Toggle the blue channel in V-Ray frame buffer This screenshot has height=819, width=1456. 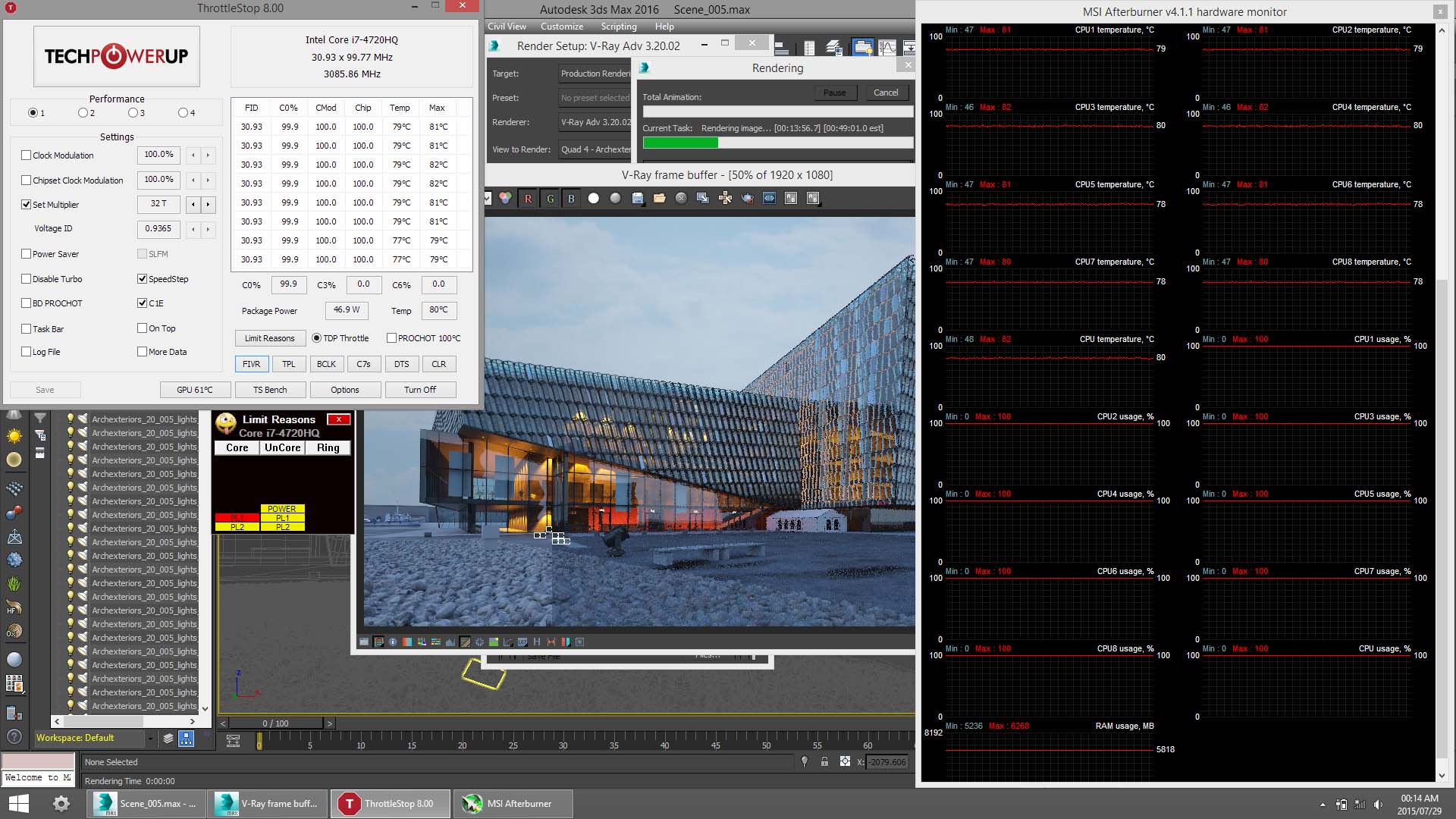pos(571,199)
